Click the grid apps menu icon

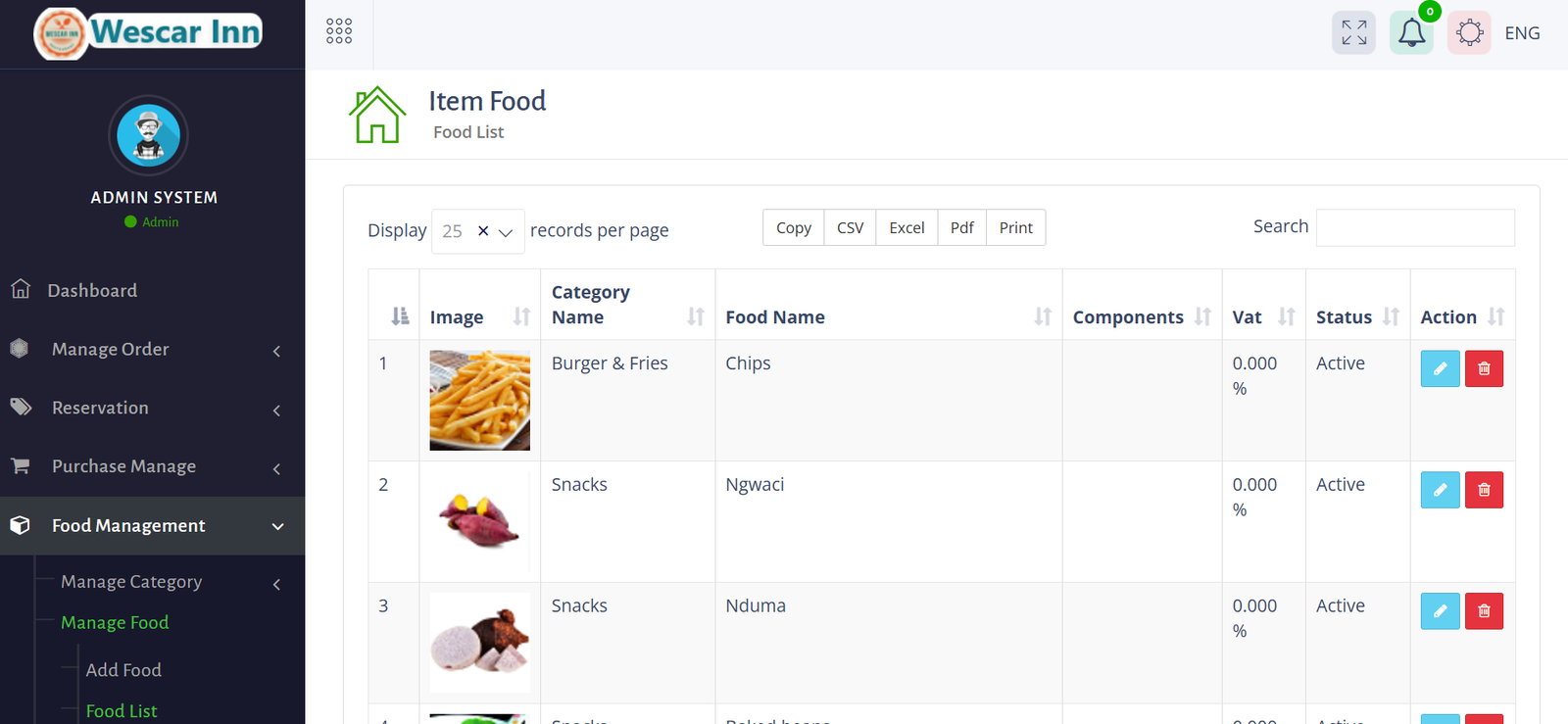(x=339, y=31)
